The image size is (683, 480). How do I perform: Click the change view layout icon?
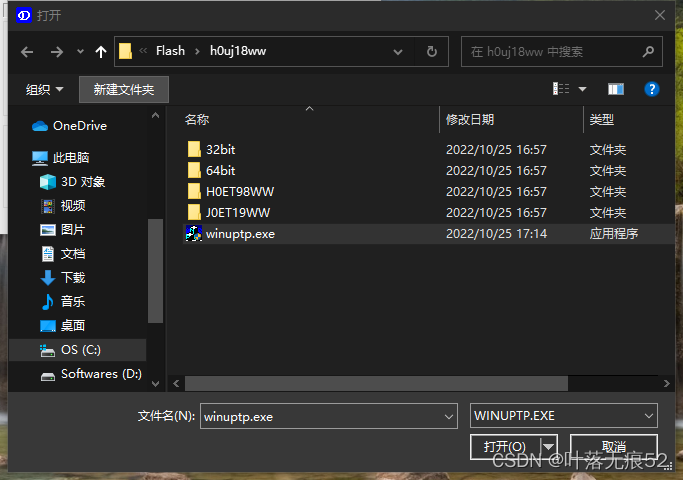(x=561, y=89)
